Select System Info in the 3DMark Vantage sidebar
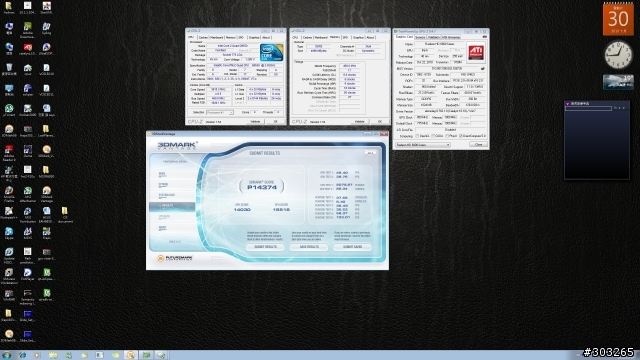The height and width of the screenshot is (360, 640). (172, 195)
